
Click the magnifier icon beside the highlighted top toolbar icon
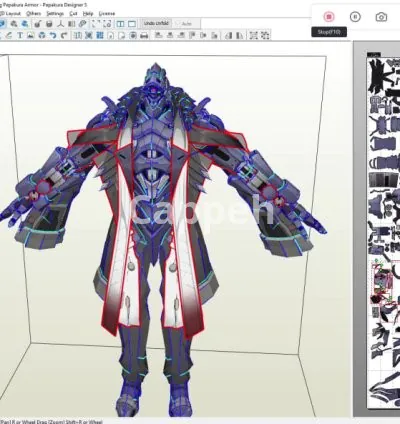point(14,24)
